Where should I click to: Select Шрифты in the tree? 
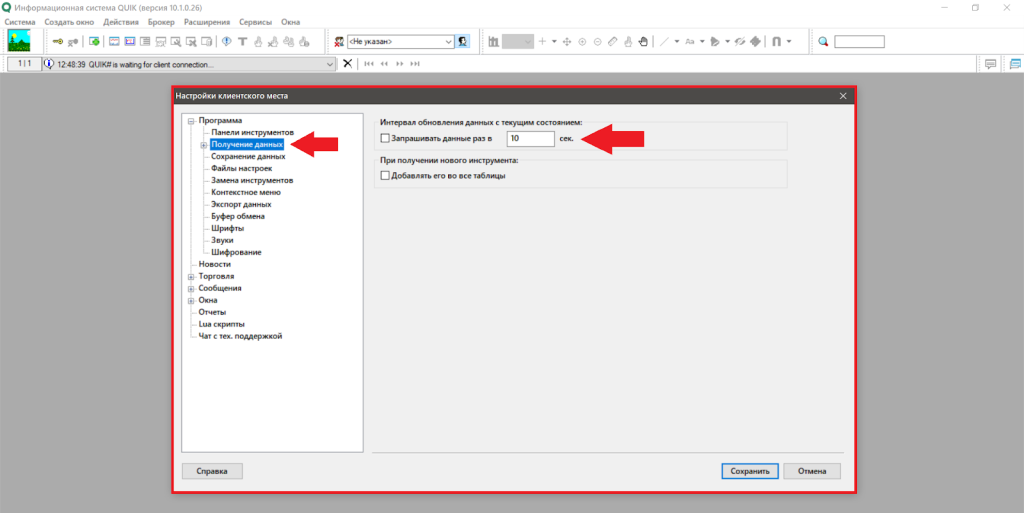pos(227,228)
